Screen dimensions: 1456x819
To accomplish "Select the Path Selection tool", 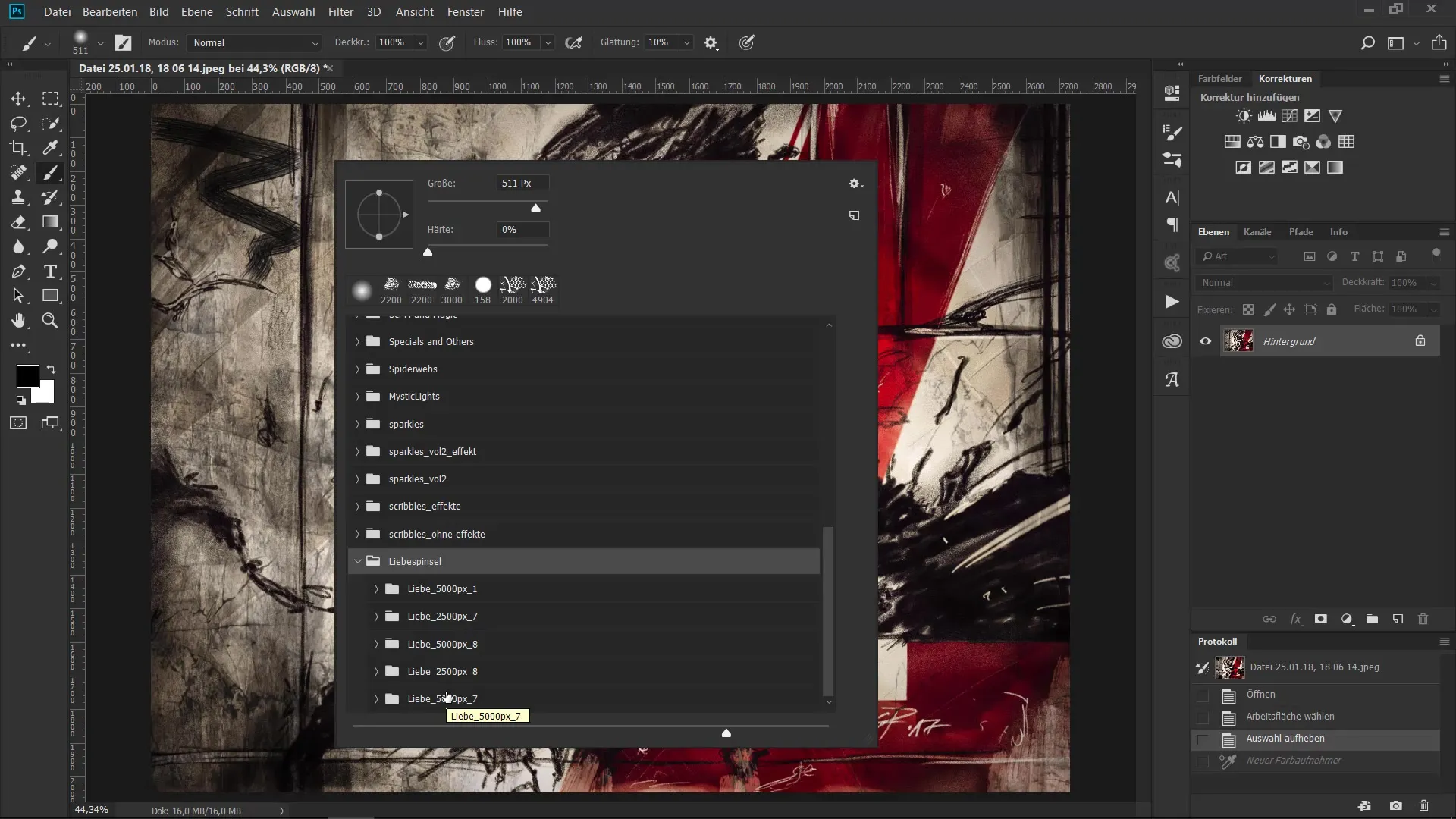I will 18,296.
